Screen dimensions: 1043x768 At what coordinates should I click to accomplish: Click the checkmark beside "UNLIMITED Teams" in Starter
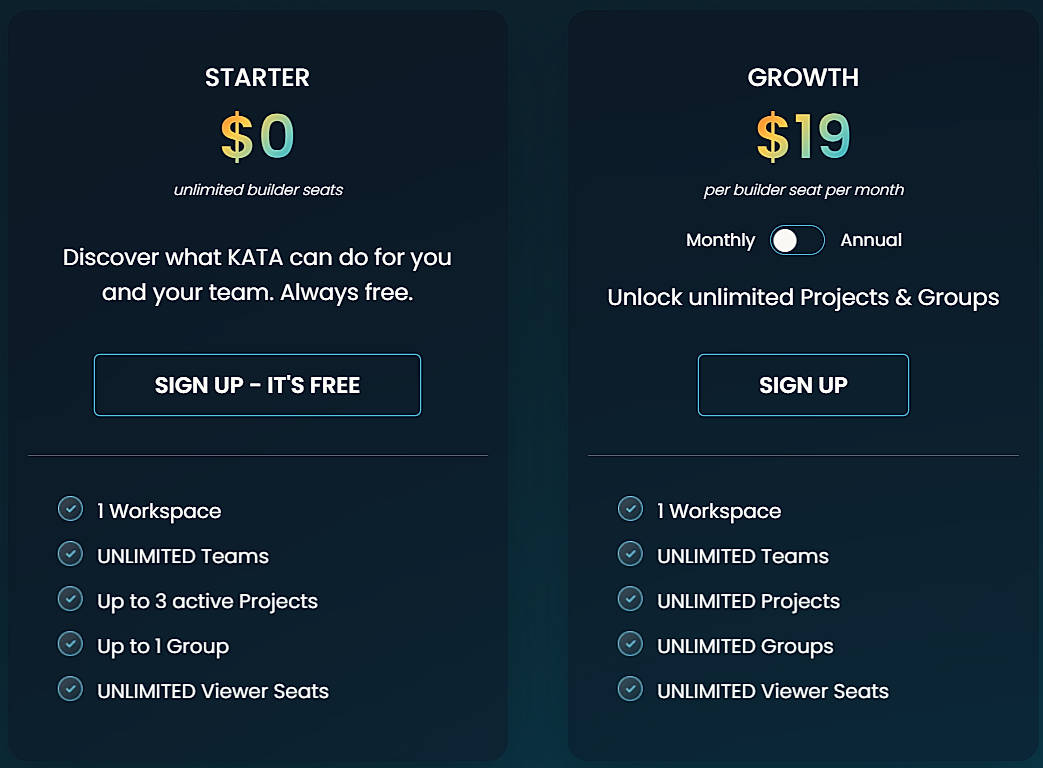coord(70,554)
